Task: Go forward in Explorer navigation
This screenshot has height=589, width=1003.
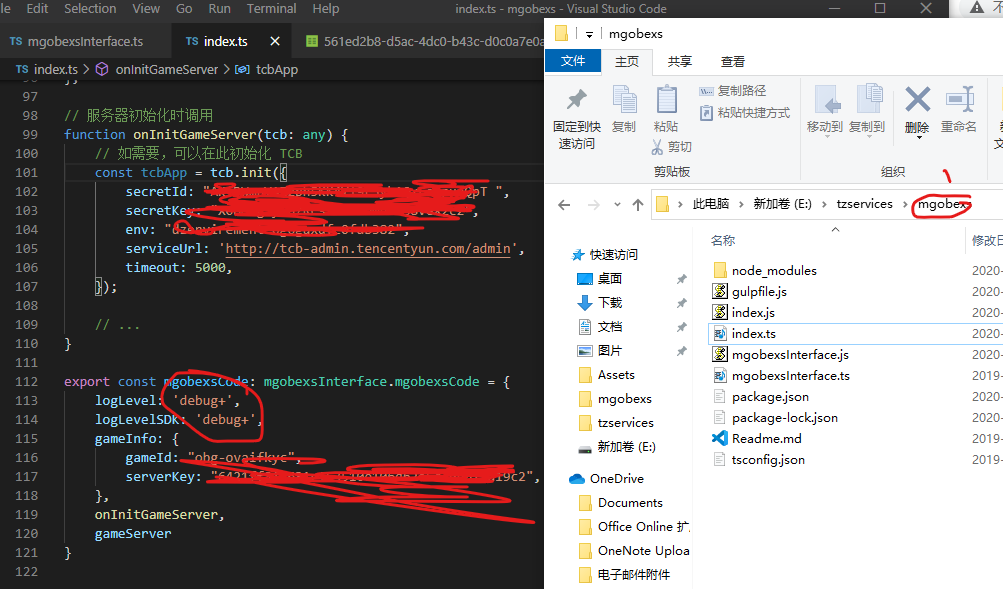Action: (594, 205)
